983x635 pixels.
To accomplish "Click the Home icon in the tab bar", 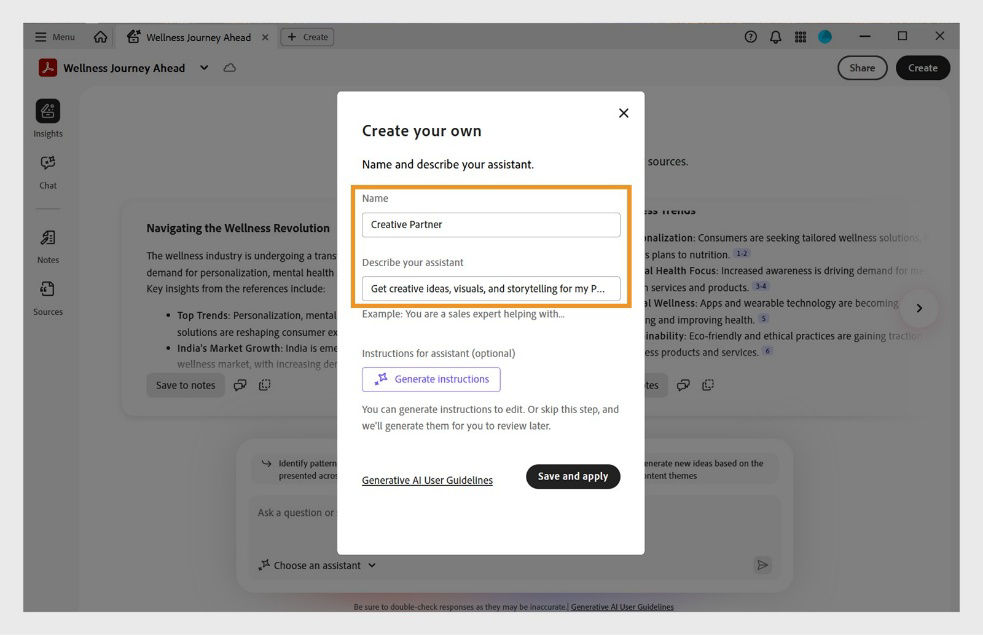I will (x=100, y=36).
